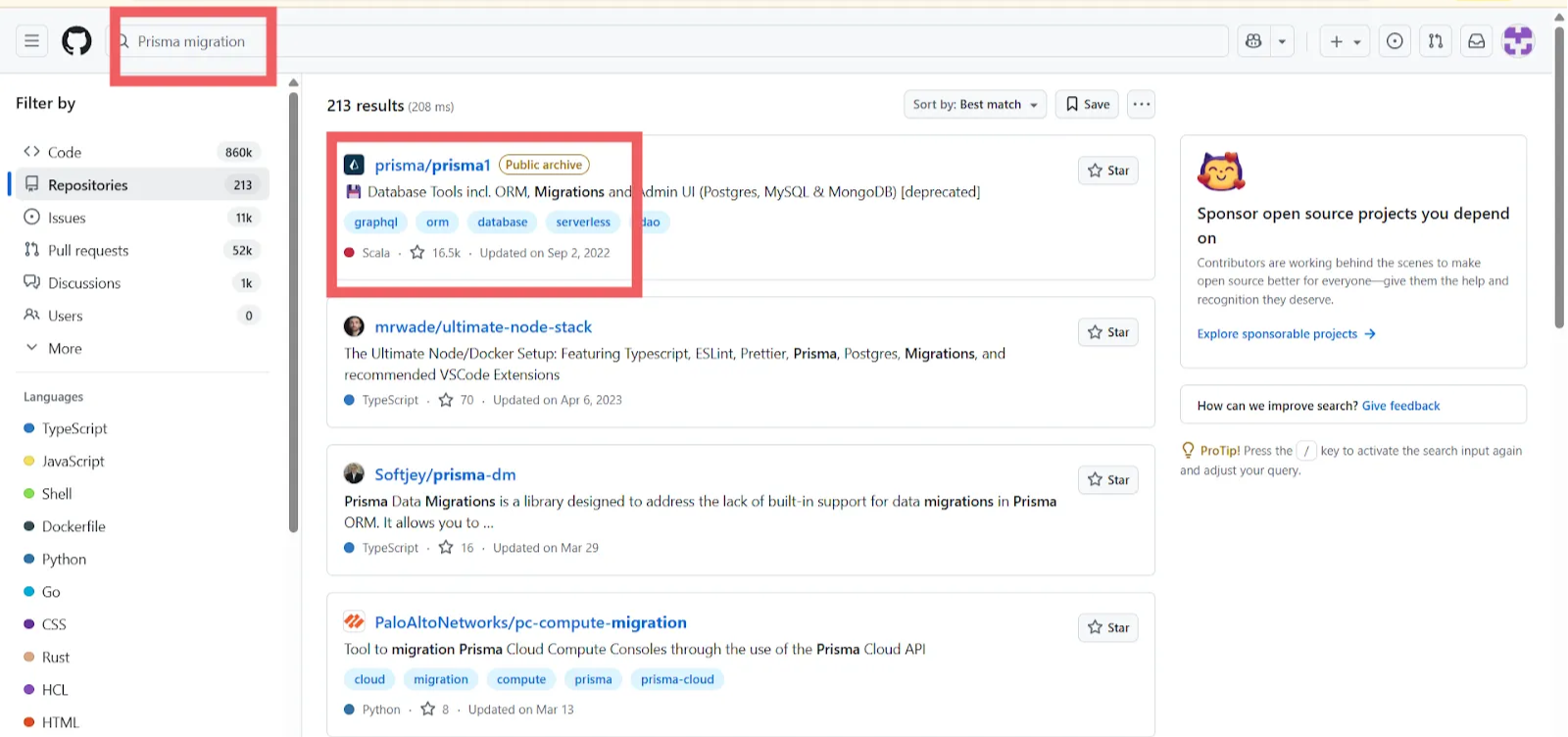
Task: Open the Issues icon in header
Action: pos(1395,41)
